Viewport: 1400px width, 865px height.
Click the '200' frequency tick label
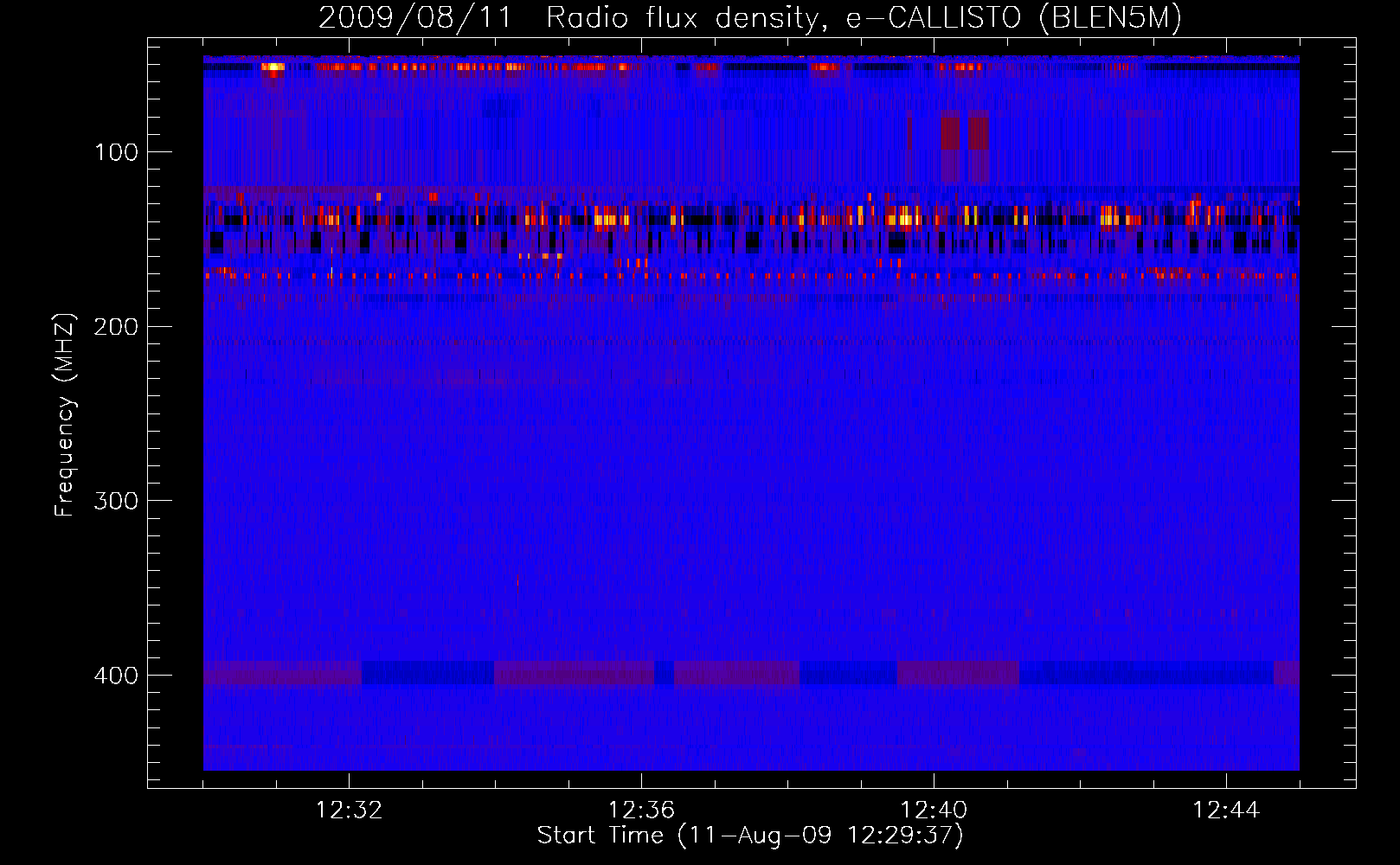coord(116,327)
